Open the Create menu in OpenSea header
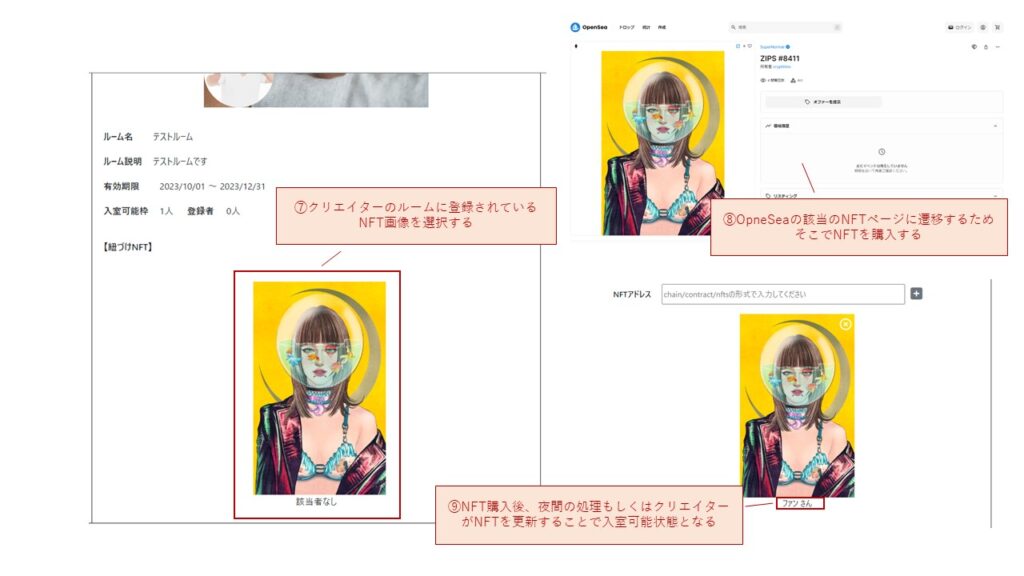1024x576 pixels. click(x=662, y=27)
